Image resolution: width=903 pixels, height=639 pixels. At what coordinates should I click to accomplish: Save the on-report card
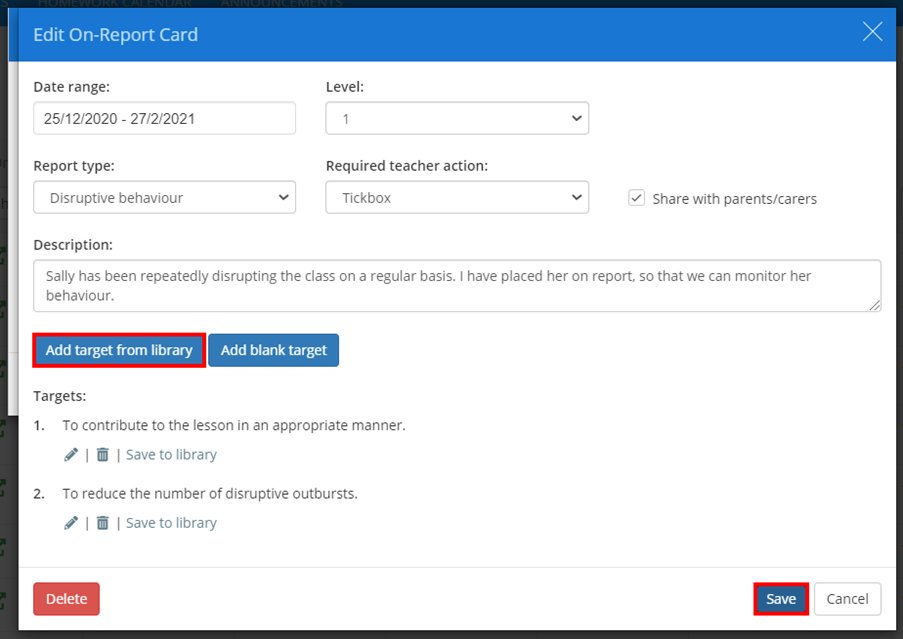[780, 598]
